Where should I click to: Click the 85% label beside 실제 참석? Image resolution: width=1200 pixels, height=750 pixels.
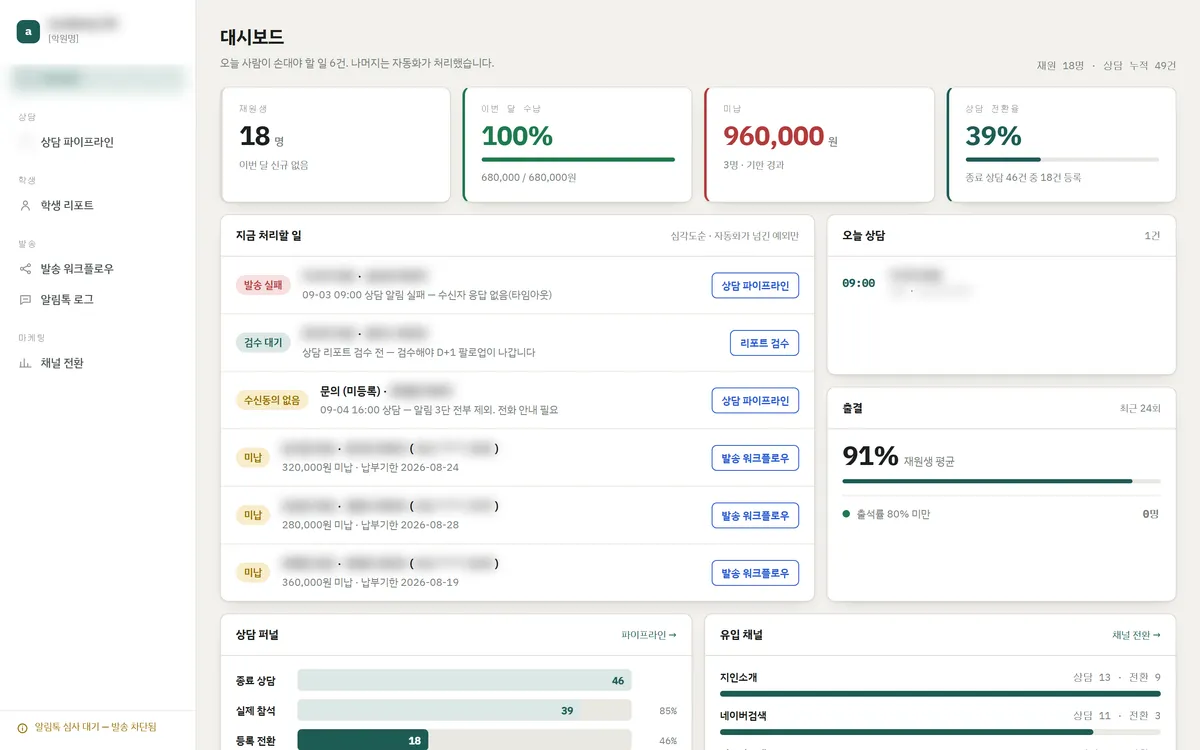point(668,711)
